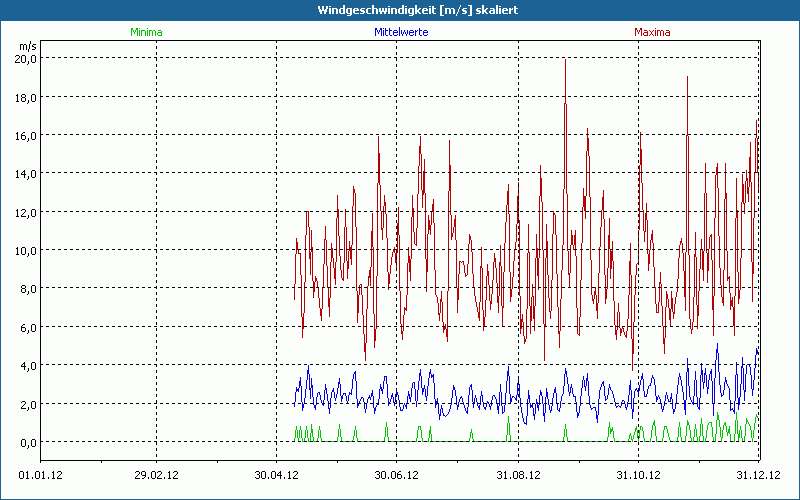Image resolution: width=800 pixels, height=500 pixels.
Task: Select the 31.12.12 end date label
Action: [758, 475]
